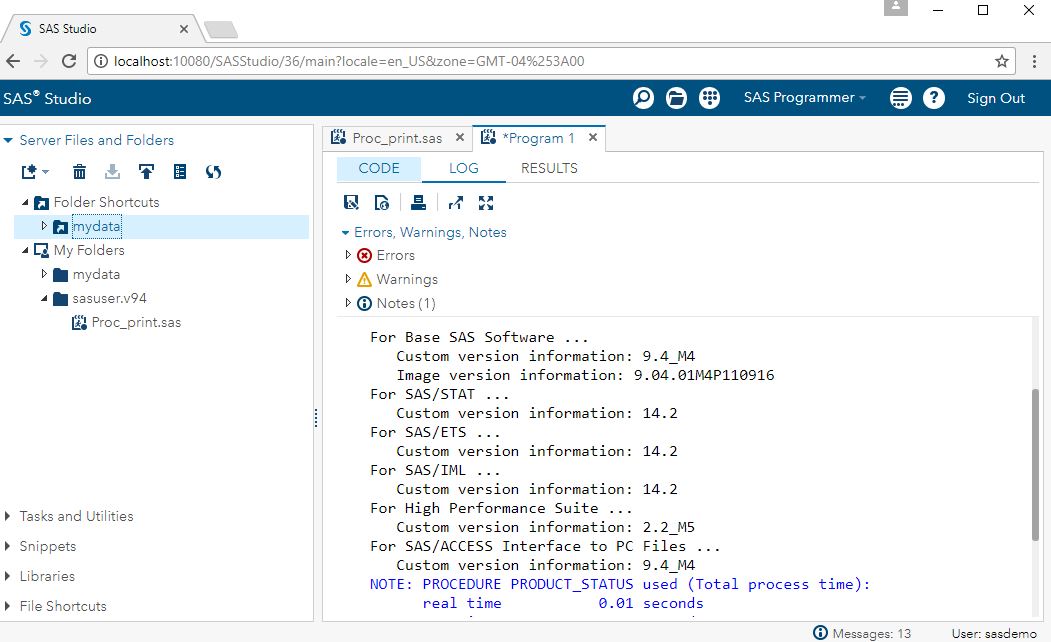1051x642 pixels.
Task: Open the Chrome three-dot menu
Action: click(x=1034, y=61)
